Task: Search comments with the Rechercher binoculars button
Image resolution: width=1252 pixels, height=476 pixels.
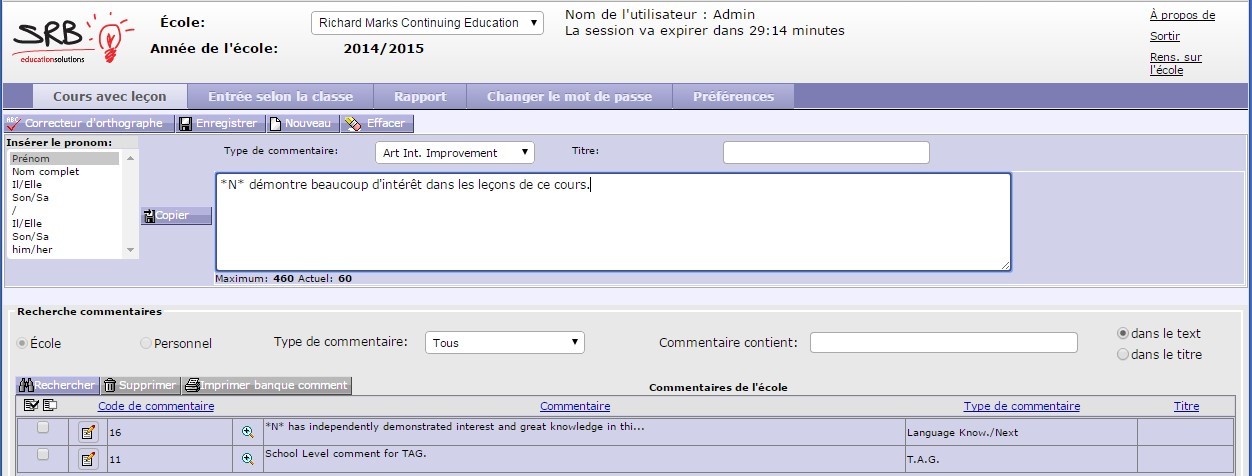Action: (58, 385)
